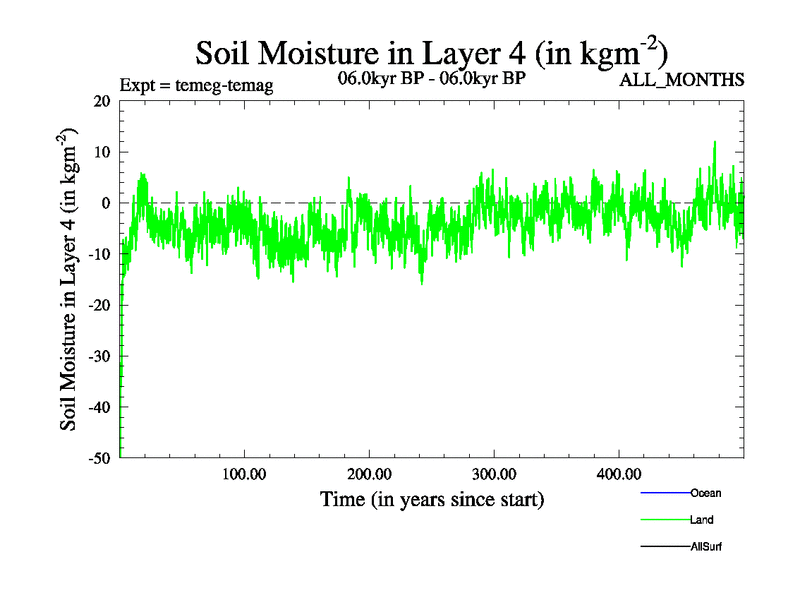Click the -50 y-axis tick label
800x600 pixels.
pos(100,458)
